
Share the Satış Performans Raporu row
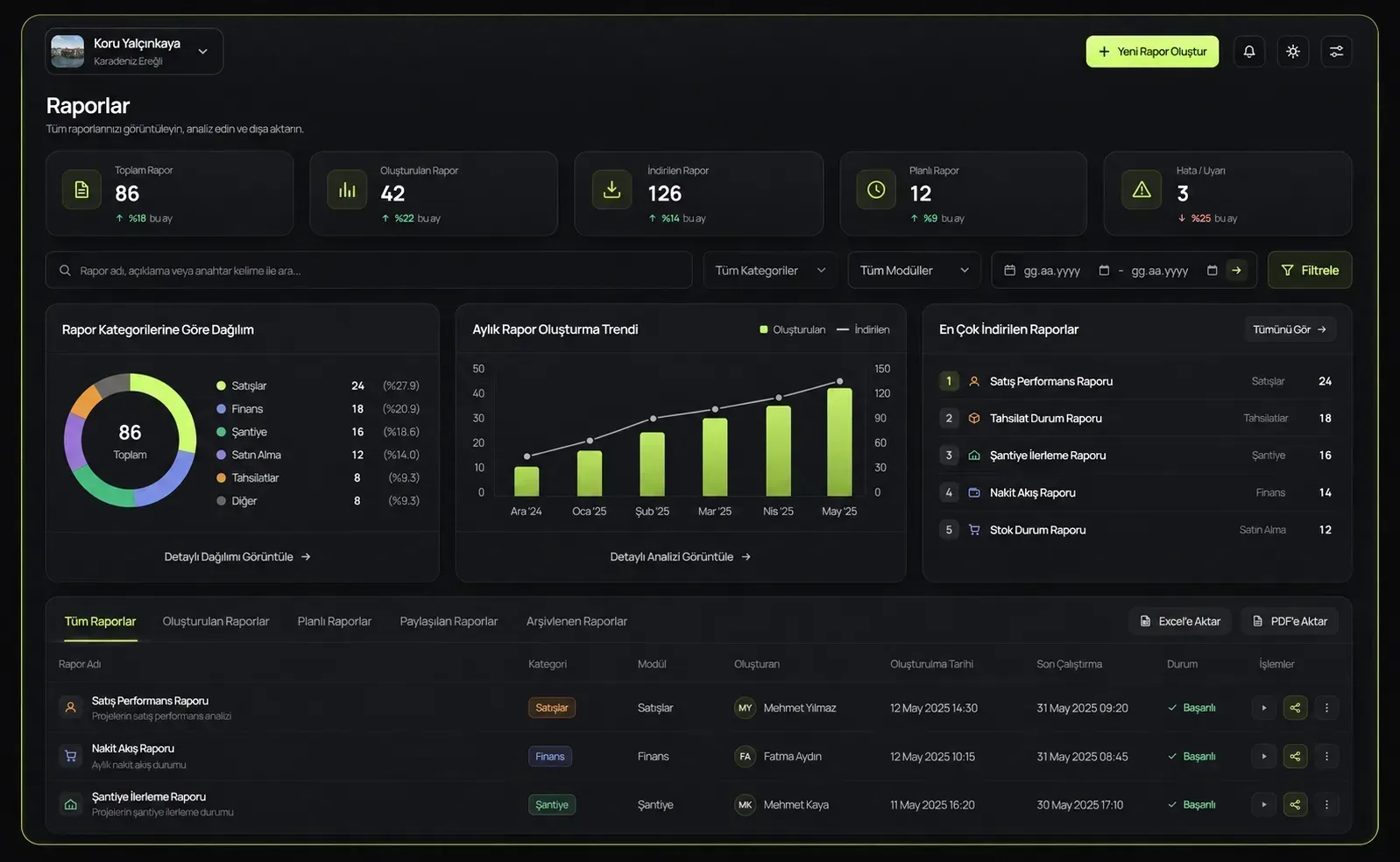(1295, 708)
